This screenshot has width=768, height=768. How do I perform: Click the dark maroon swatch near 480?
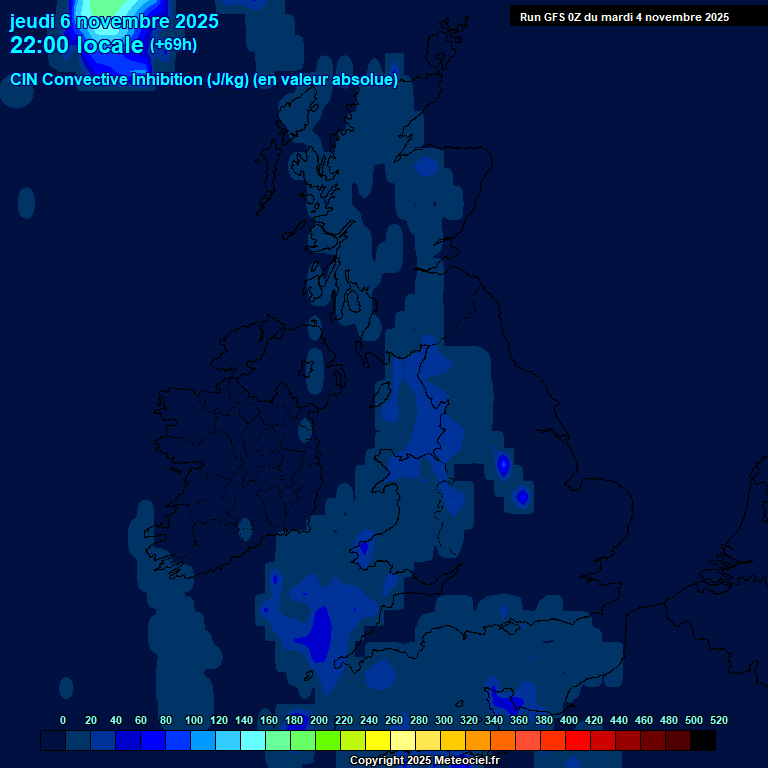click(678, 741)
